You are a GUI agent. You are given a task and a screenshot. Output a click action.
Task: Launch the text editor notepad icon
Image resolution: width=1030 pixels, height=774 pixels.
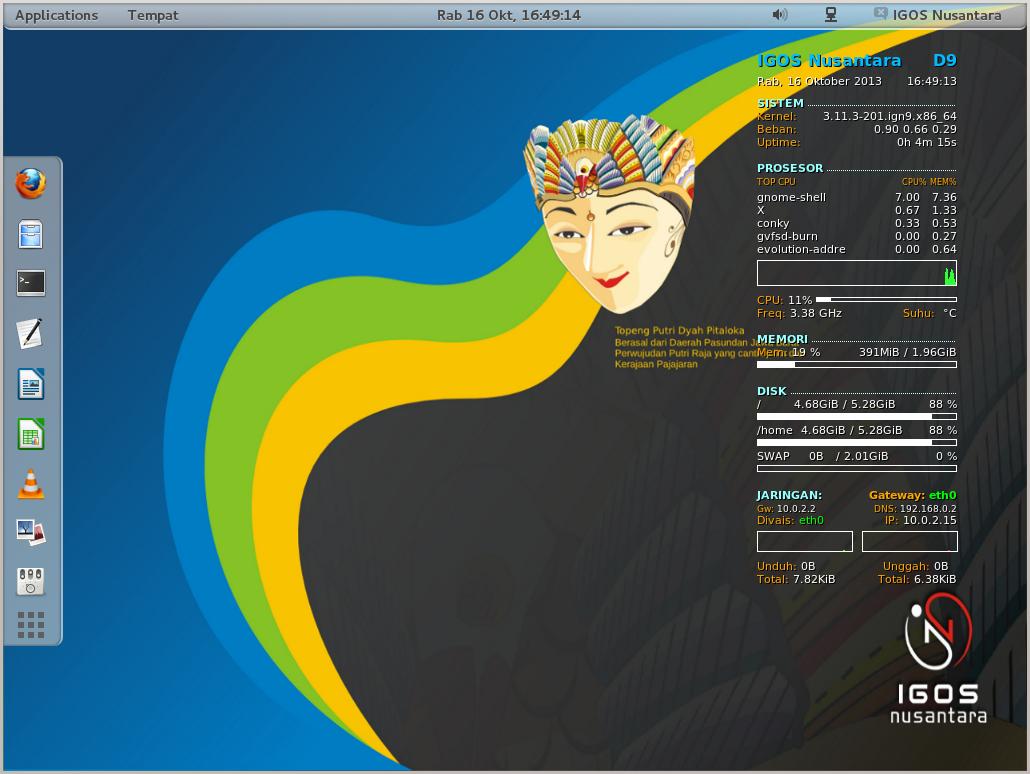pos(31,333)
